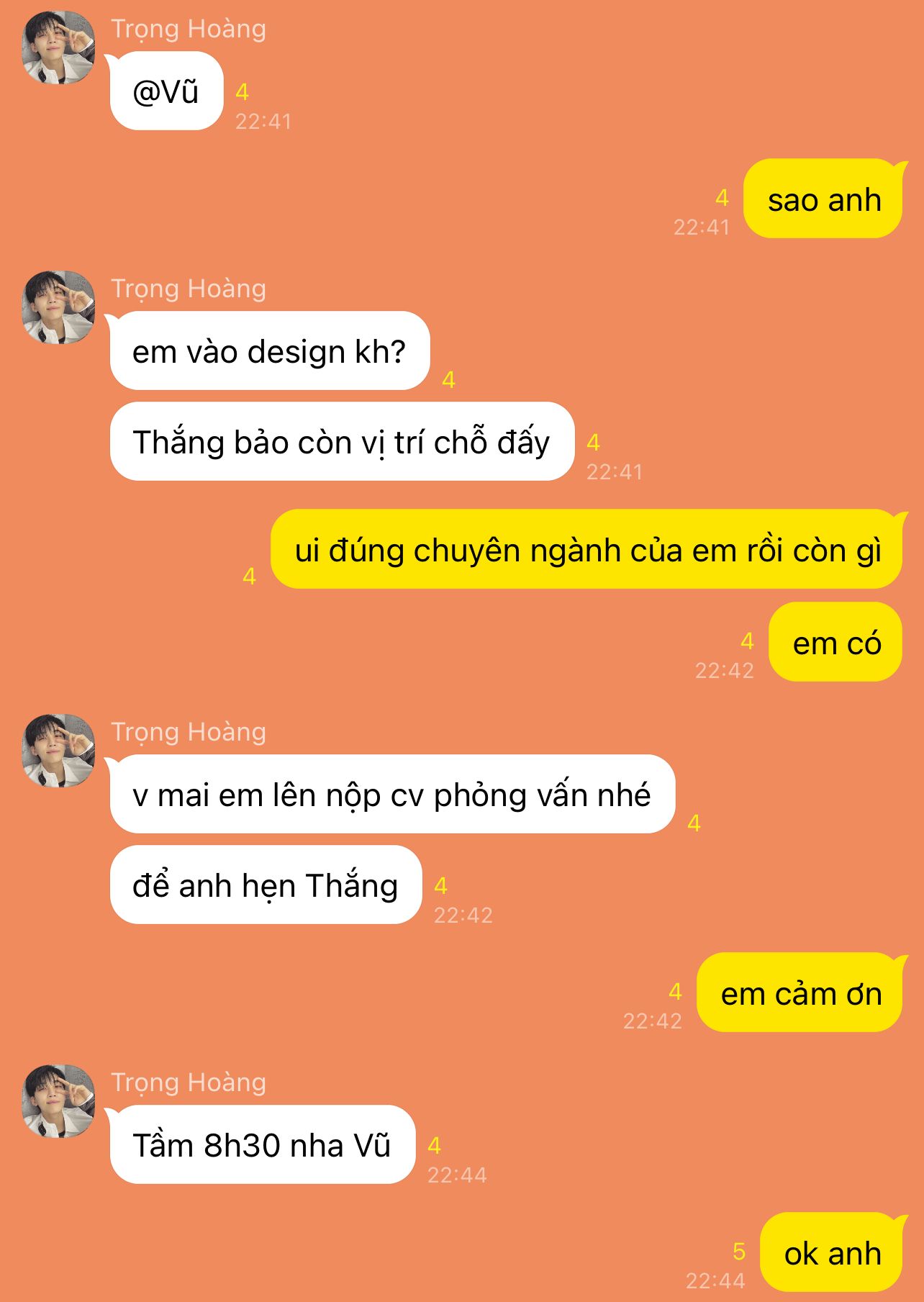The width and height of the screenshot is (924, 1302).
Task: Select the 'em vào design kh?' message
Action: coord(270,351)
